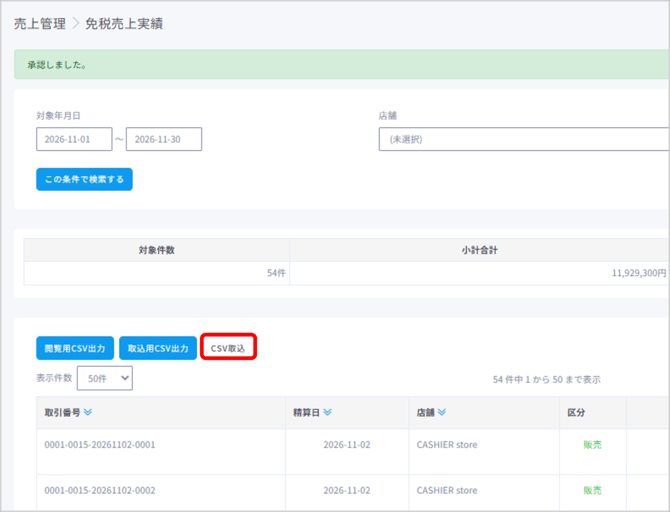Viewport: 670px width, 512px height.
Task: Click 精算日 2026-11-02 in 0002 row
Action: (x=347, y=491)
